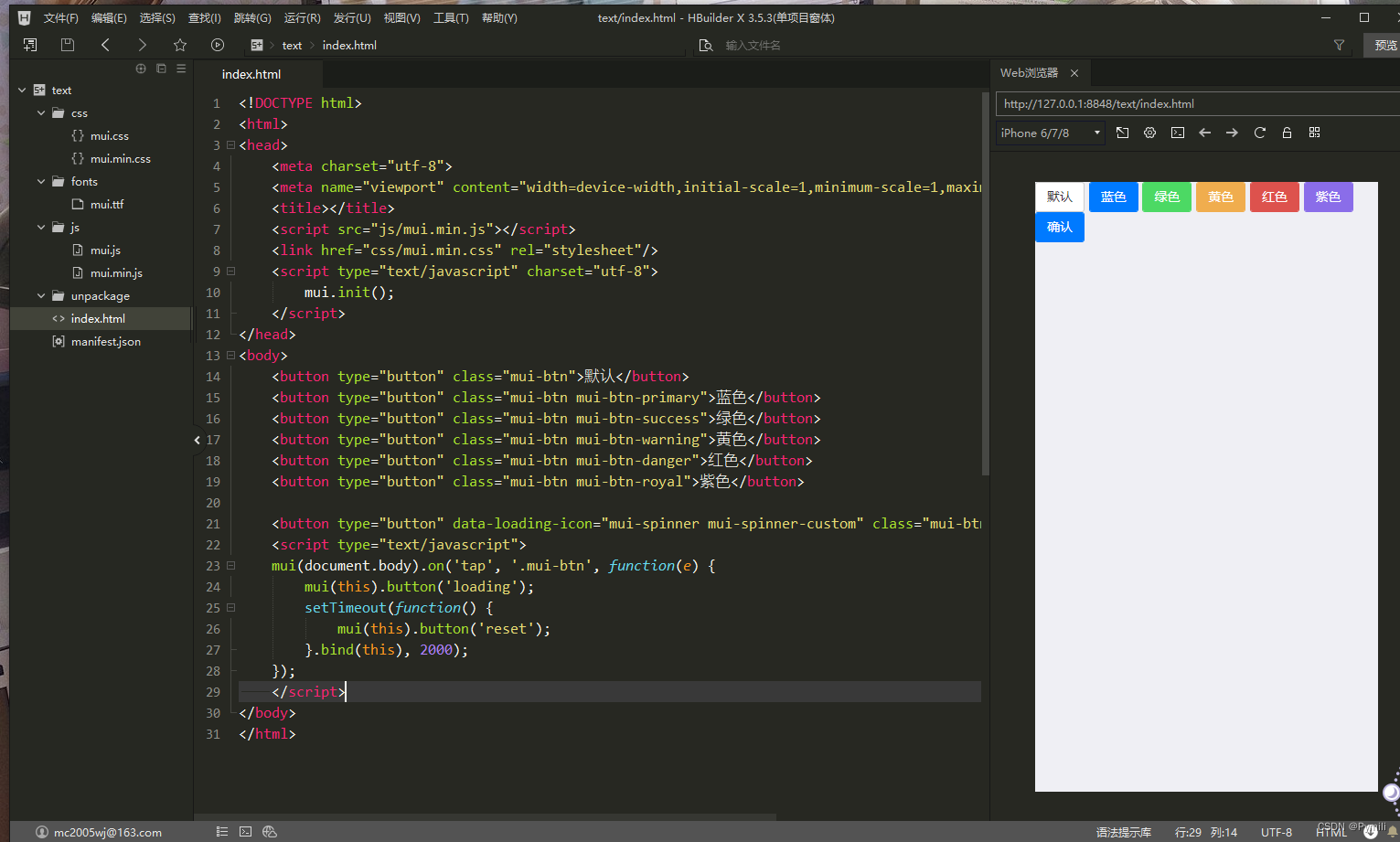The height and width of the screenshot is (842, 1400).
Task: Open the 编辑(E) menu
Action: tap(109, 17)
